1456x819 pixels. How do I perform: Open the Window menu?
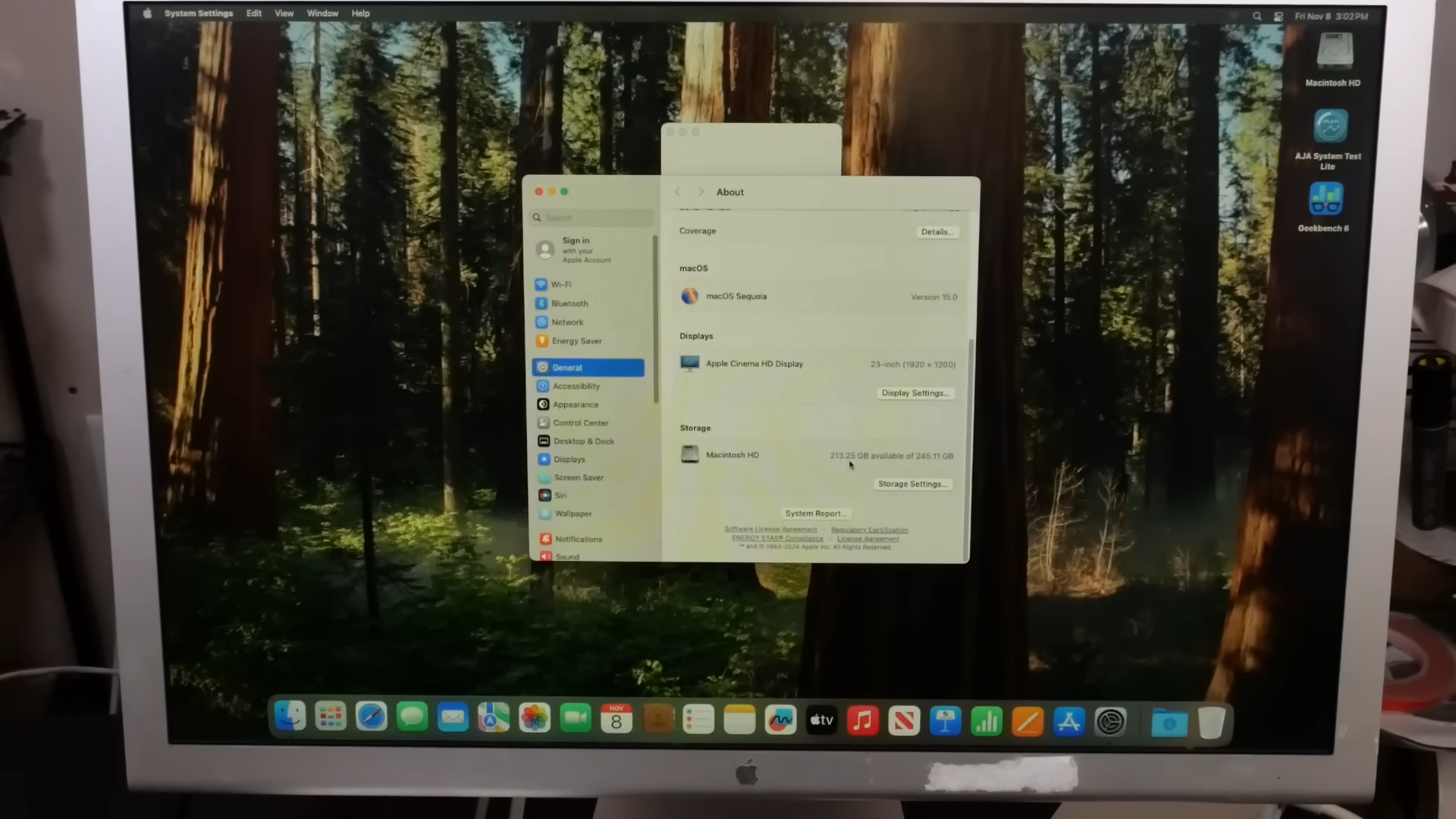click(x=322, y=14)
